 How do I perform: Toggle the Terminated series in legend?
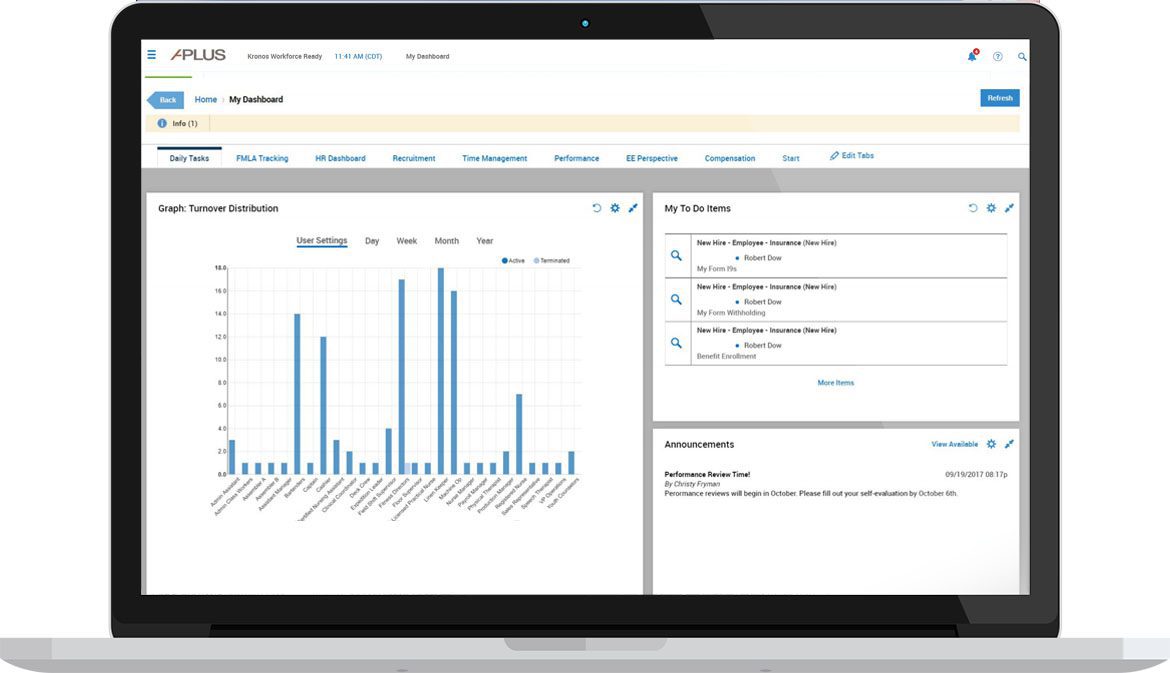click(551, 260)
